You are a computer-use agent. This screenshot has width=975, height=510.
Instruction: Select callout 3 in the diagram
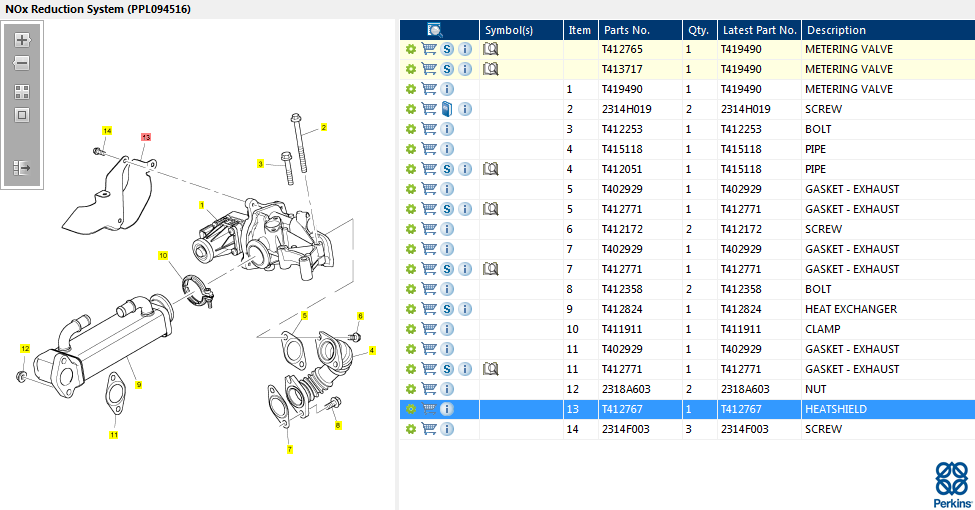(x=261, y=164)
